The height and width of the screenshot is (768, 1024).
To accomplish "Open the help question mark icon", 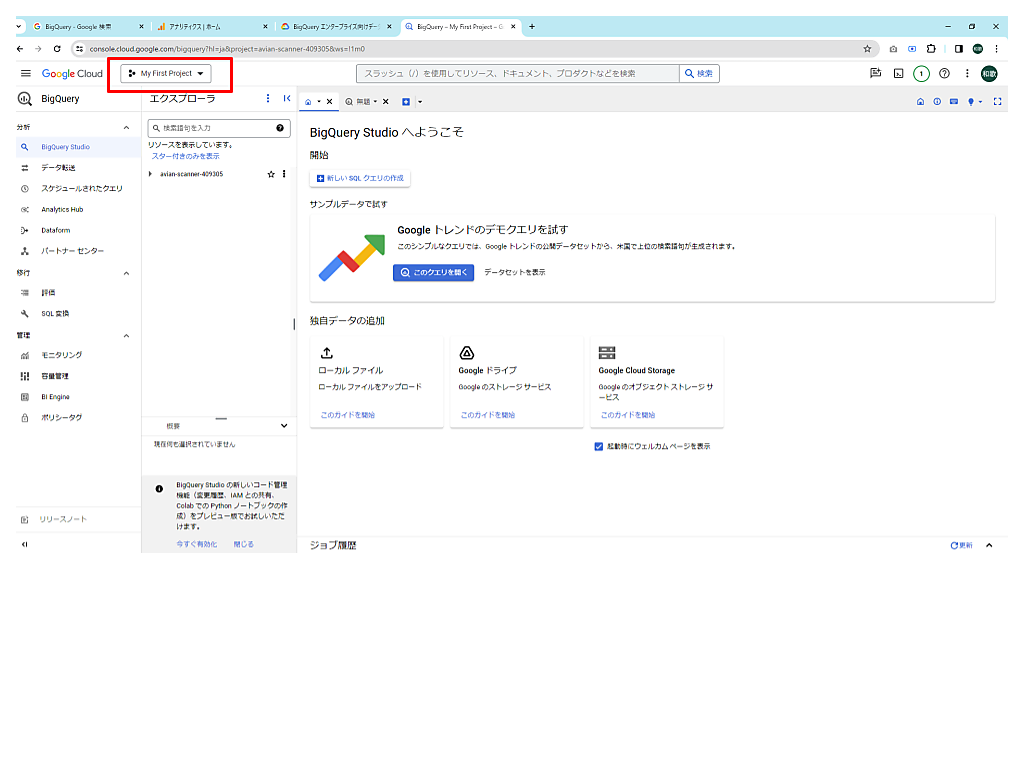I will coord(944,74).
